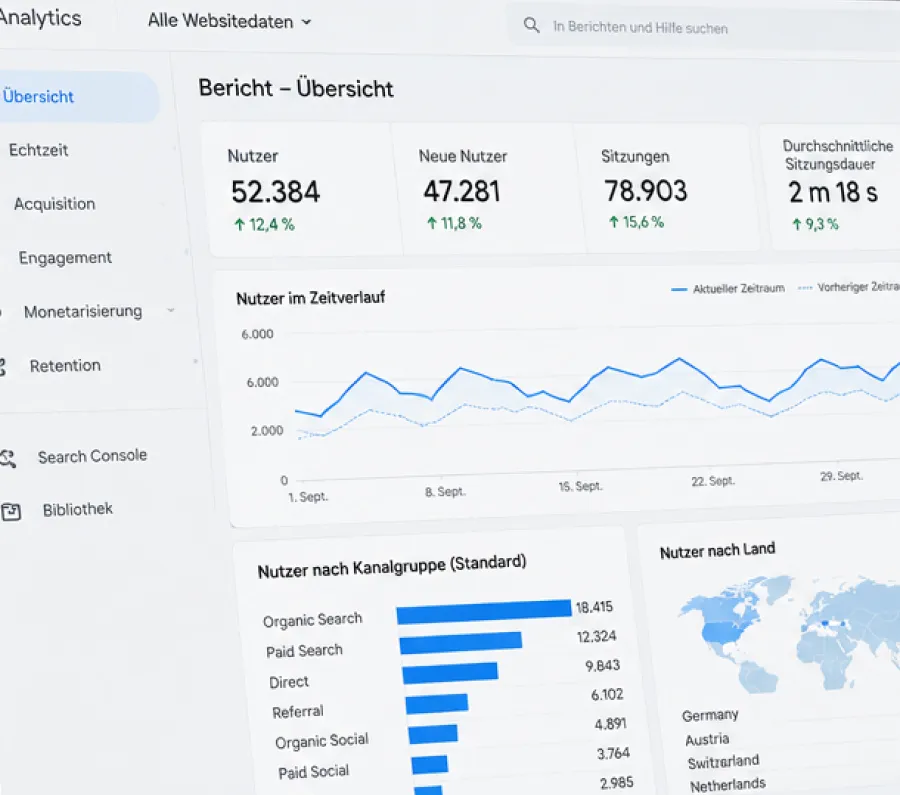Click the Organic Social bar
The width and height of the screenshot is (900, 795).
[433, 734]
